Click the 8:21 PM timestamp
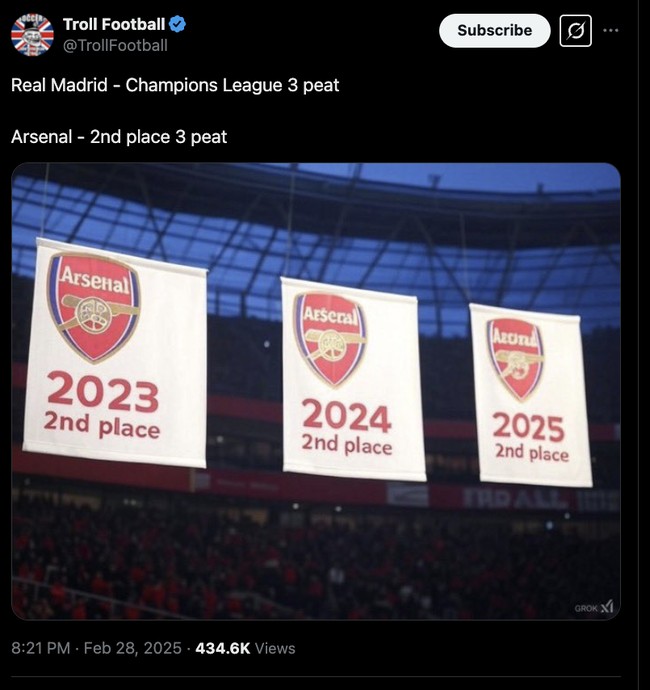The width and height of the screenshot is (650, 690). pyautogui.click(x=42, y=648)
